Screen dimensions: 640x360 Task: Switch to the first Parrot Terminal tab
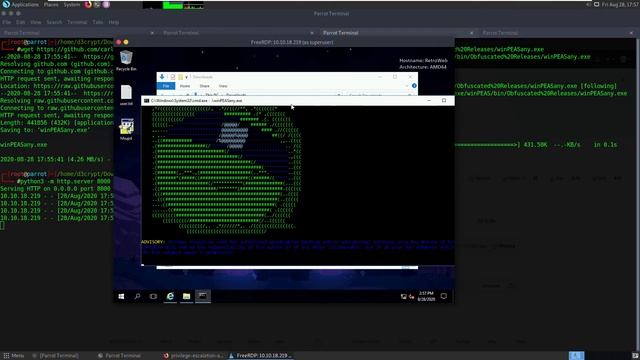click(x=78, y=33)
